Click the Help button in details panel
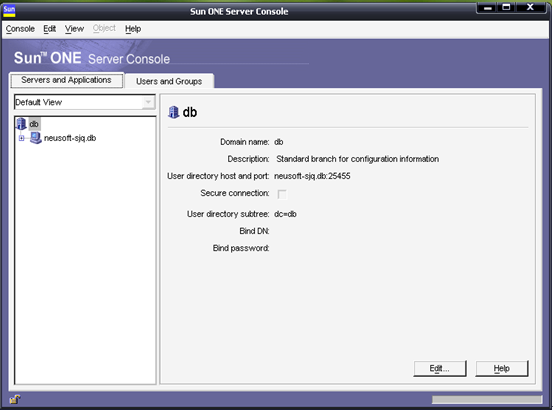 tap(502, 368)
